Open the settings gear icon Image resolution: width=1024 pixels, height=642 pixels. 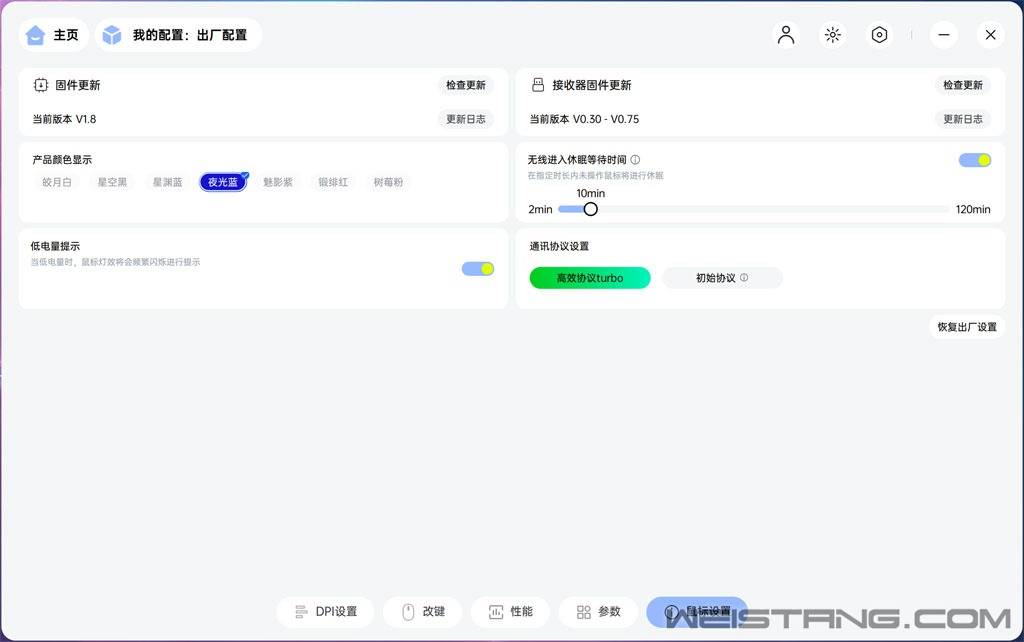[879, 34]
